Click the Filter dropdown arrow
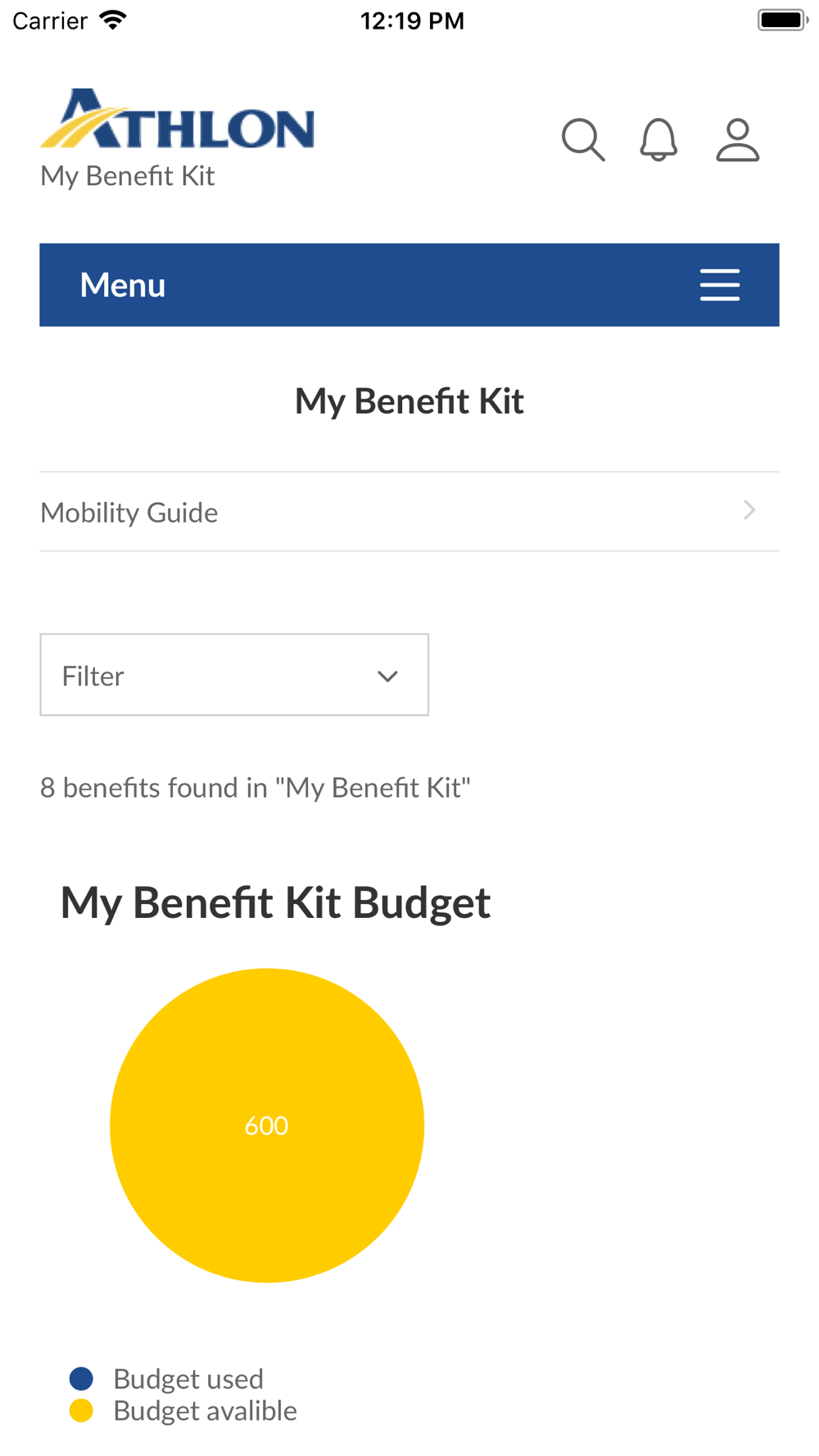Viewport: 819px width, 1456px height. [387, 676]
